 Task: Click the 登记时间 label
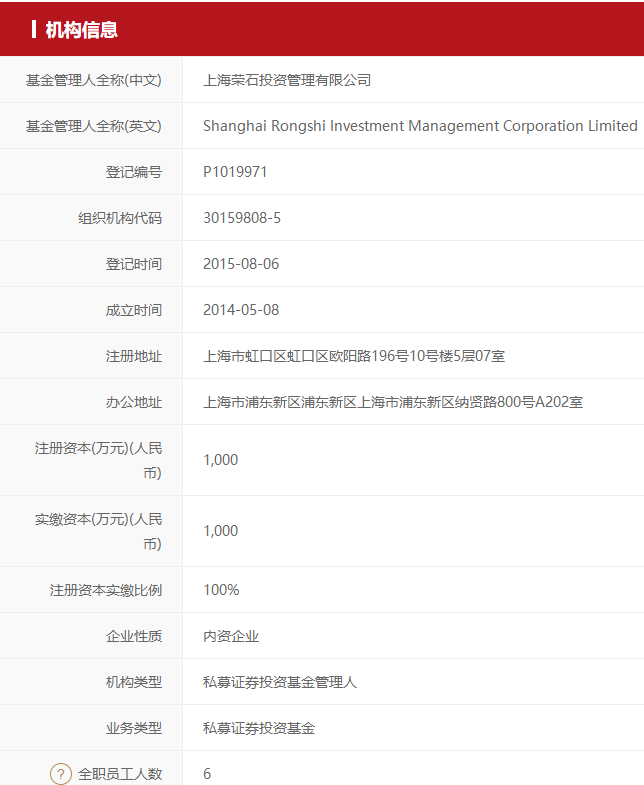pos(134,264)
